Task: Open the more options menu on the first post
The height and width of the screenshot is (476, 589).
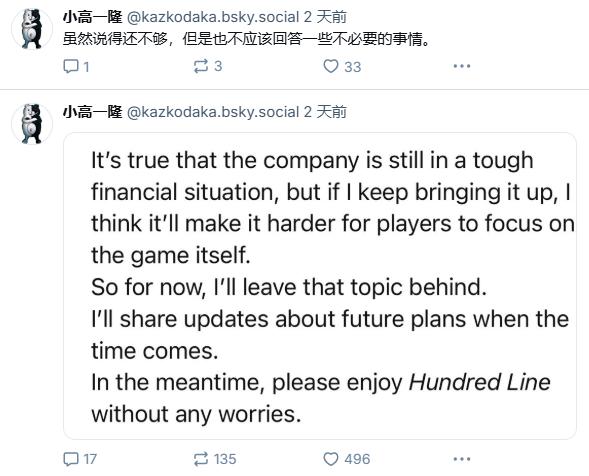Action: point(462,66)
